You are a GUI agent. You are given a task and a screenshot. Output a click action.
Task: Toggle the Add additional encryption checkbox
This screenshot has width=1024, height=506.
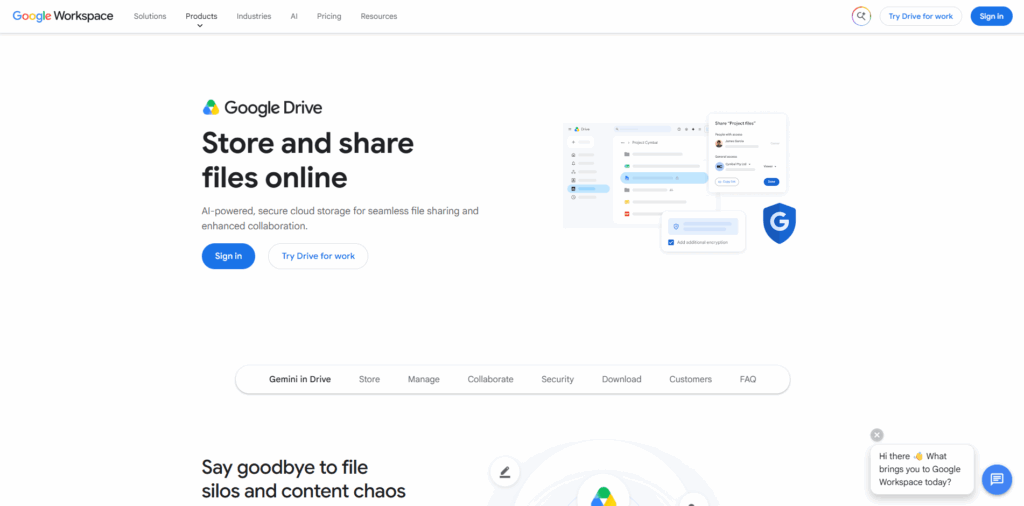pyautogui.click(x=671, y=242)
